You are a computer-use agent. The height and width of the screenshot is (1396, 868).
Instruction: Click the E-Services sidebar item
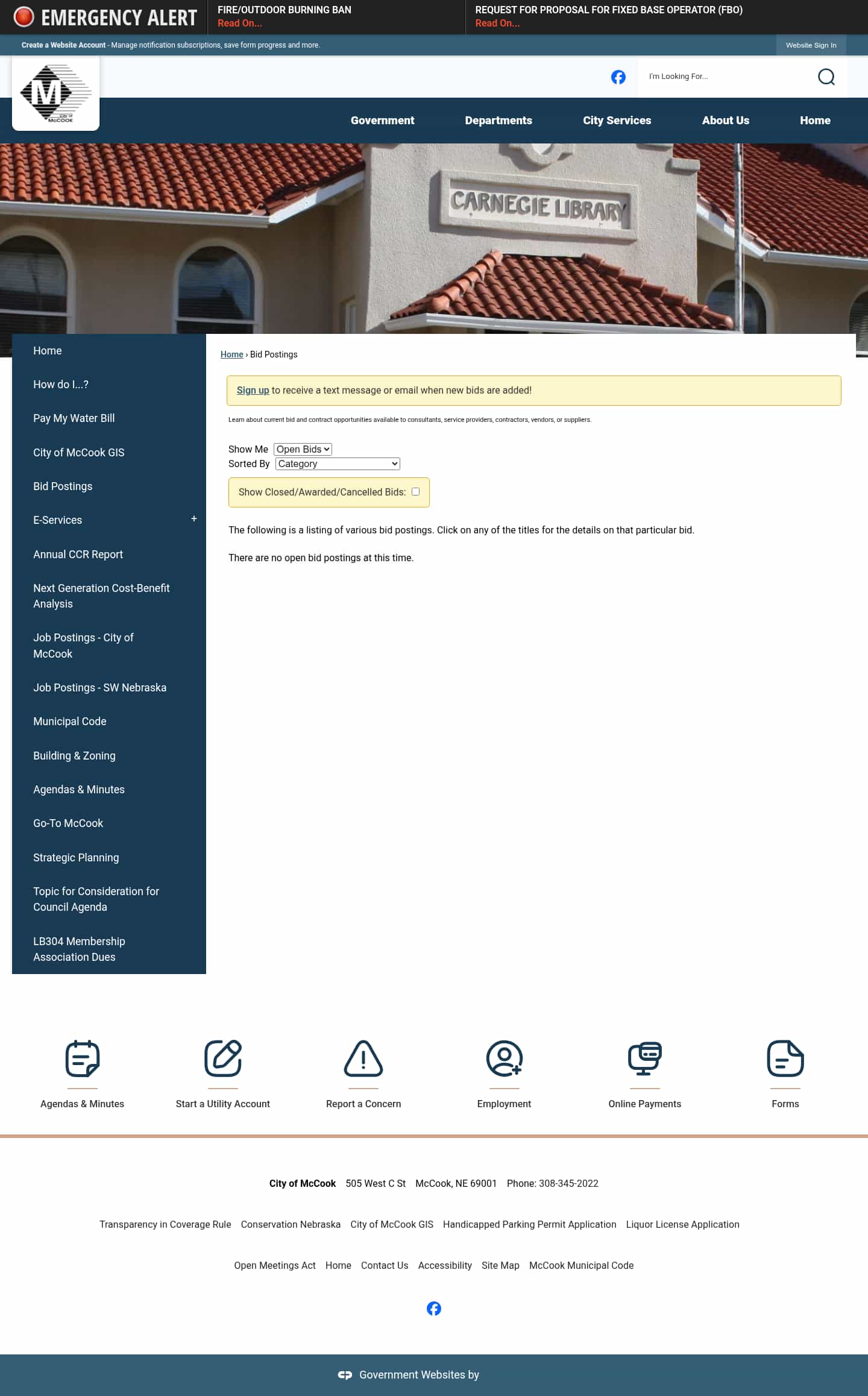point(57,520)
